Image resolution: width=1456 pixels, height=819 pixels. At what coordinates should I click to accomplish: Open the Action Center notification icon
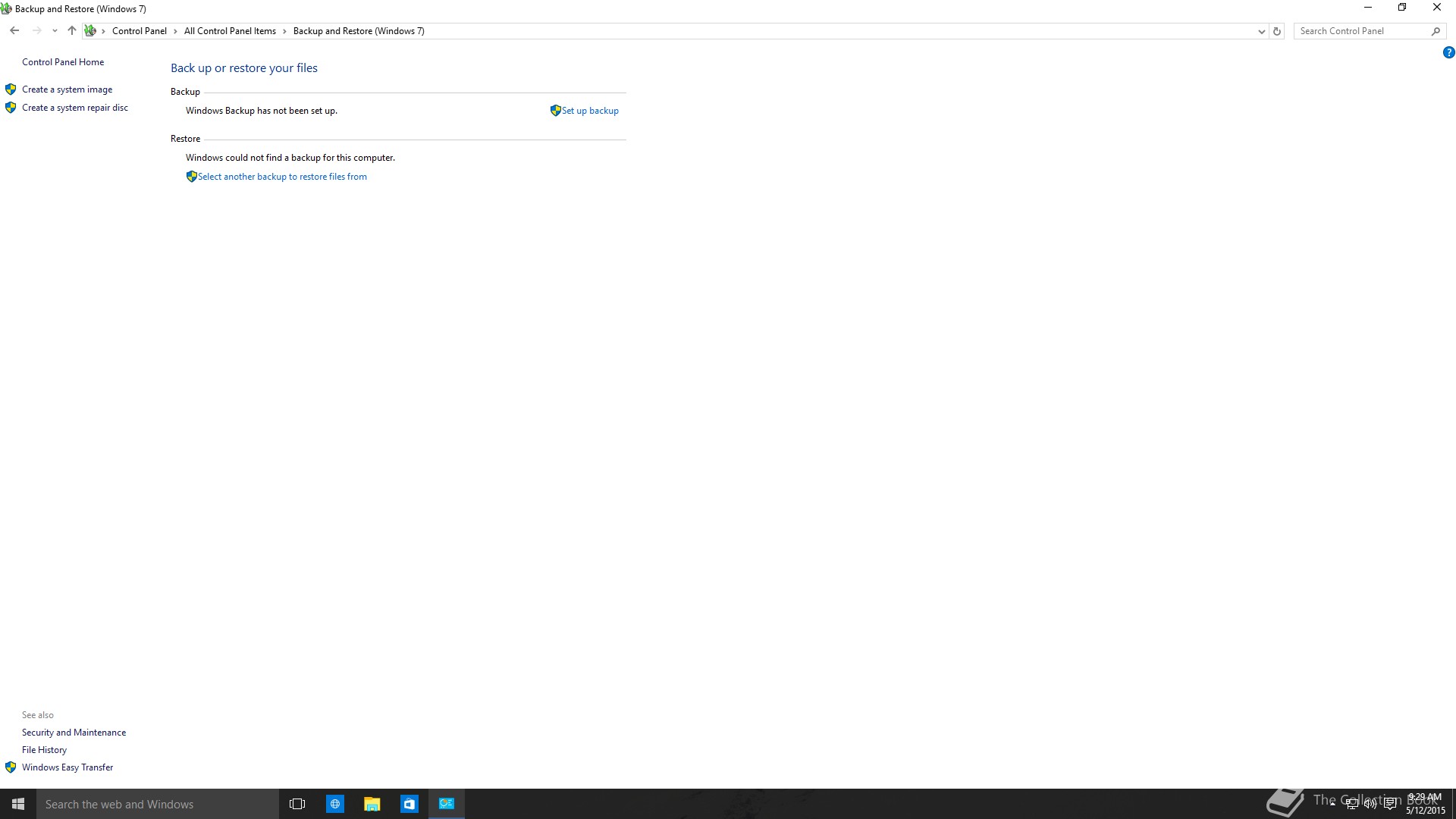(x=1390, y=804)
